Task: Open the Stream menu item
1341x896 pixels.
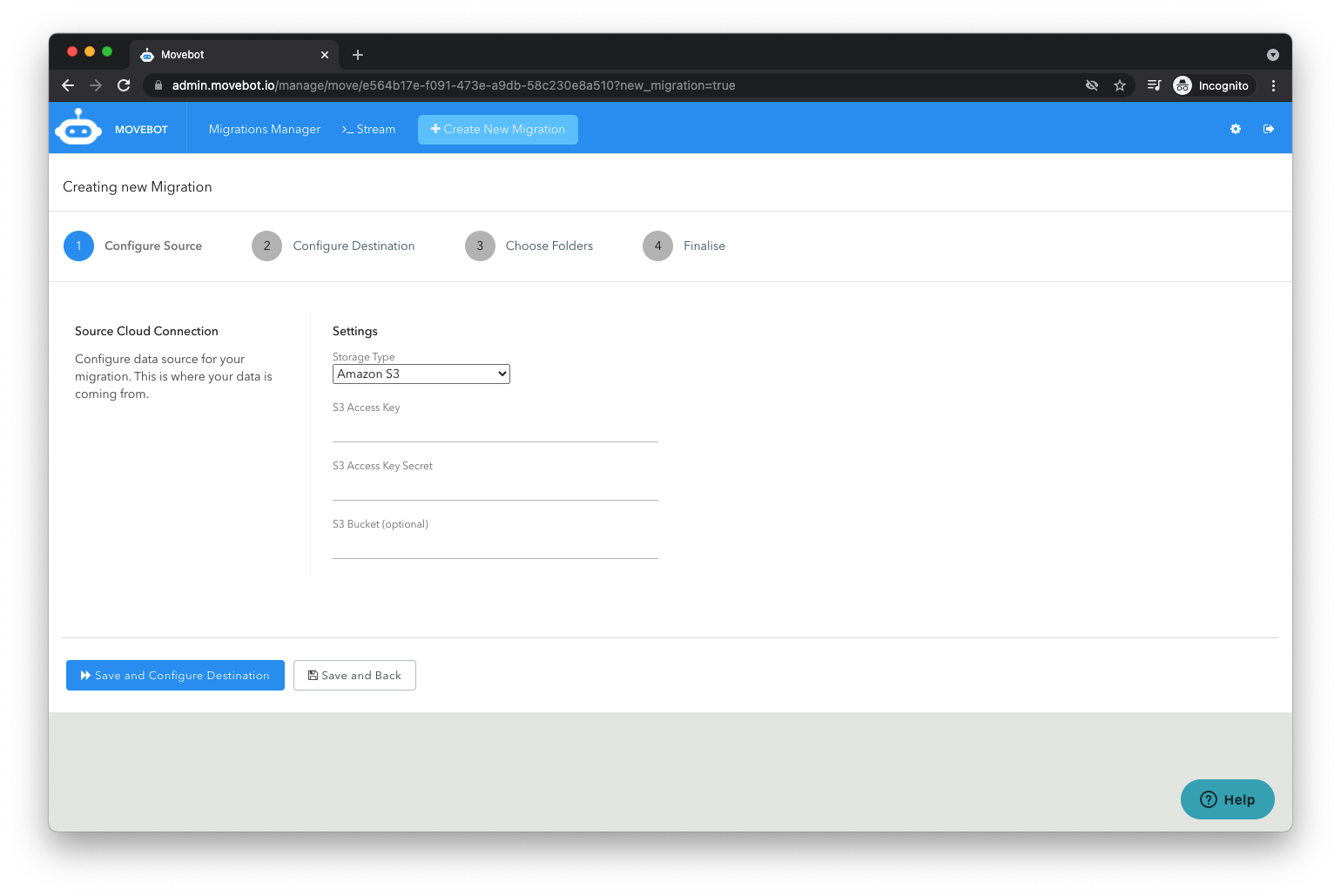Action: 368,129
